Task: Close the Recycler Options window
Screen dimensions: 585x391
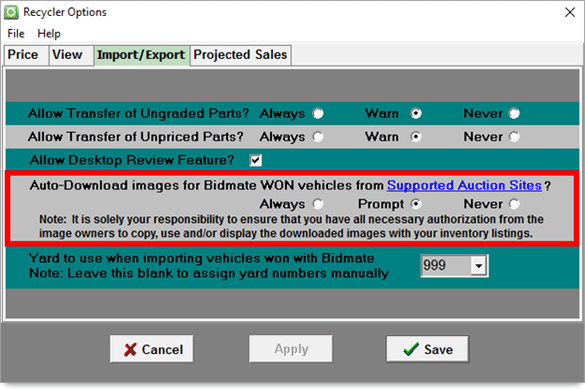Action: tap(570, 12)
